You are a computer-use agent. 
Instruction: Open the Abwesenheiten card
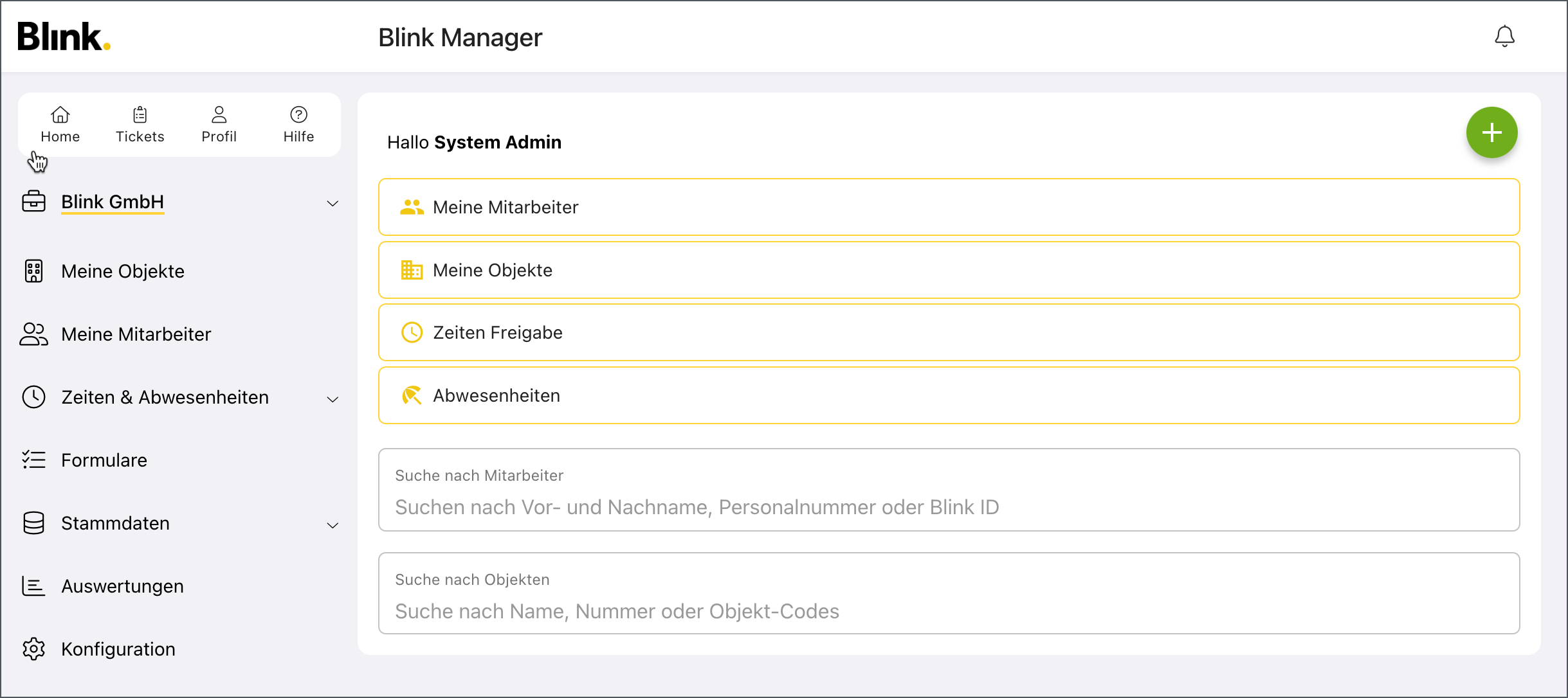point(949,395)
